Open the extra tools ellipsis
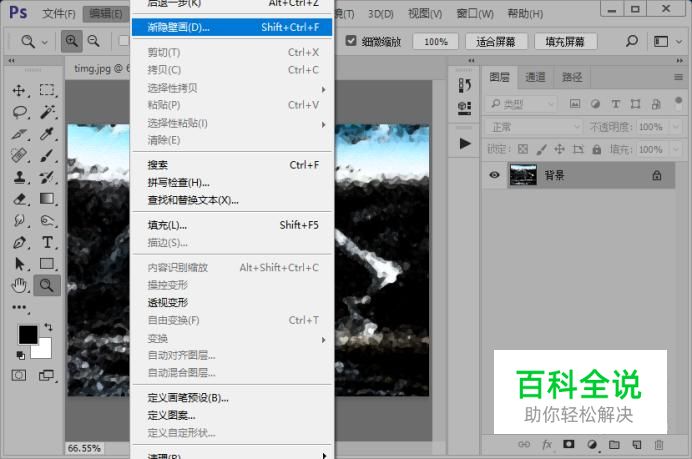 19,307
